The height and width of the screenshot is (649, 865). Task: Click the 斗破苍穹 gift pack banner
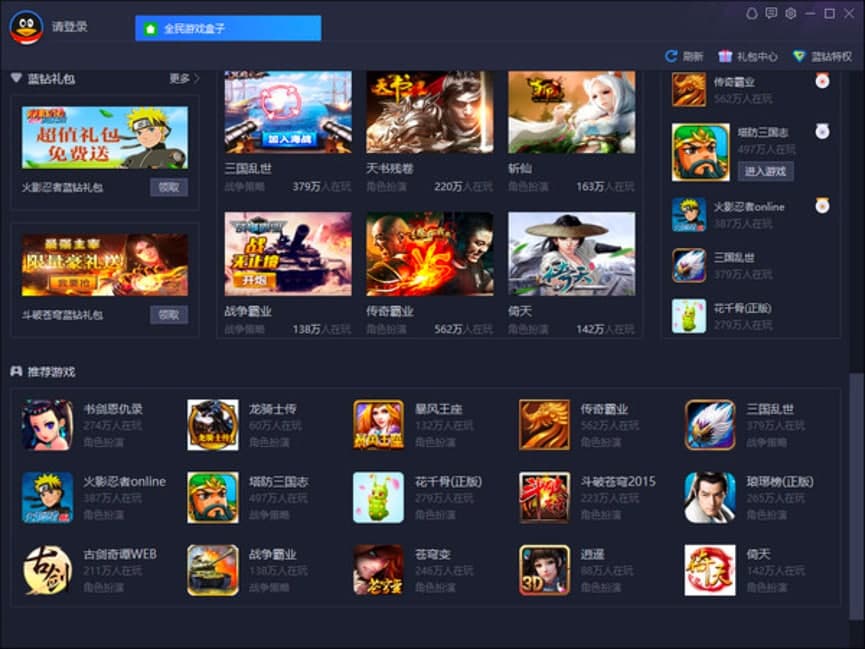click(105, 265)
